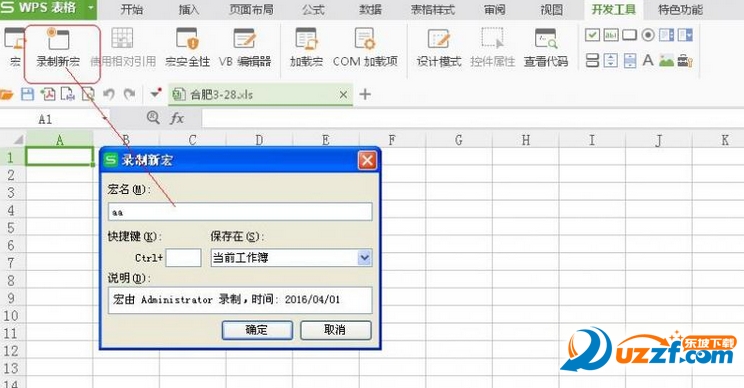
Task: Click the formula bar input area
Action: pyautogui.click(x=473, y=119)
